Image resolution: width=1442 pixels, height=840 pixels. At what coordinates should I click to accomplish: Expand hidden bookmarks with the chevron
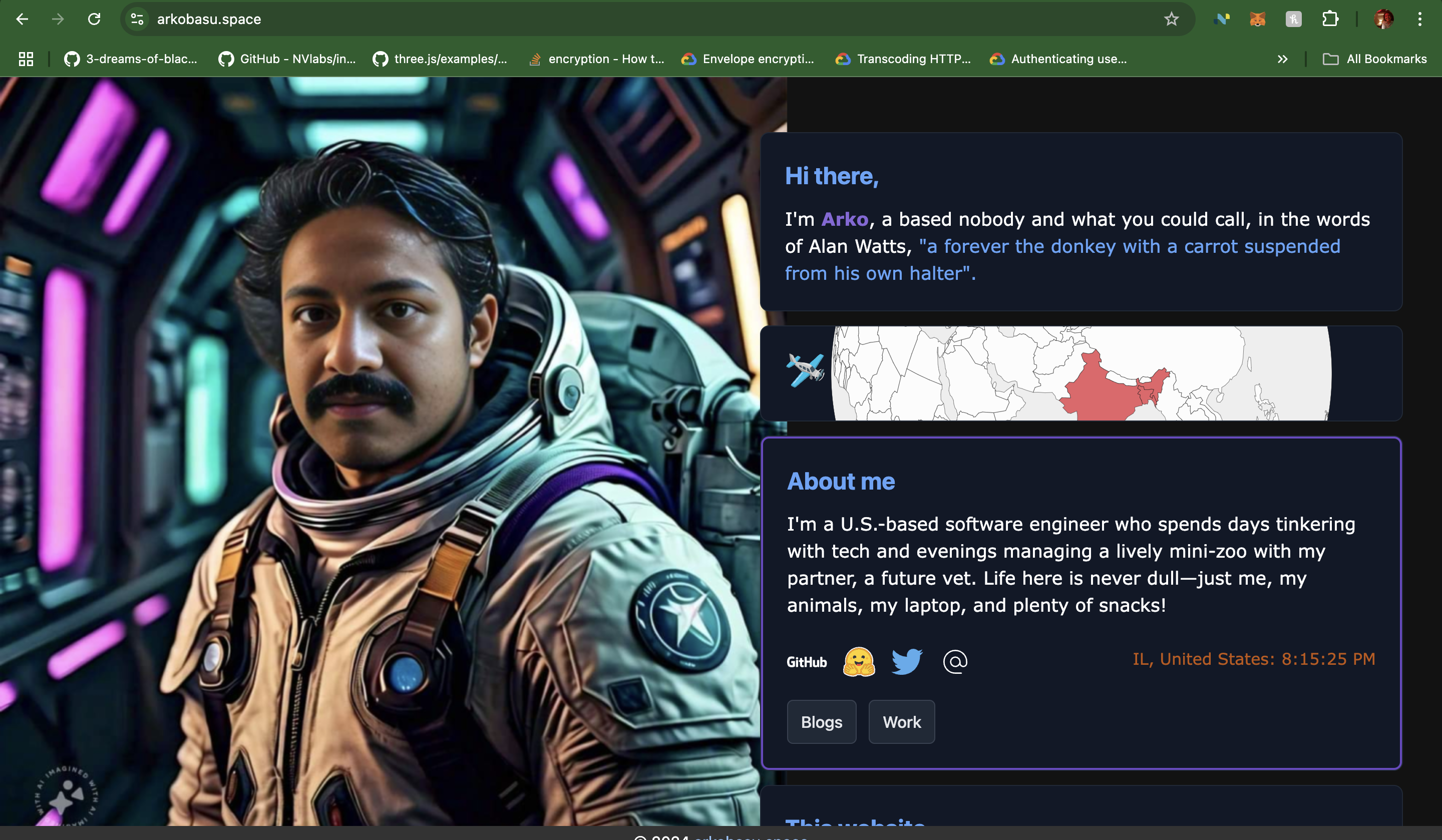1283,59
